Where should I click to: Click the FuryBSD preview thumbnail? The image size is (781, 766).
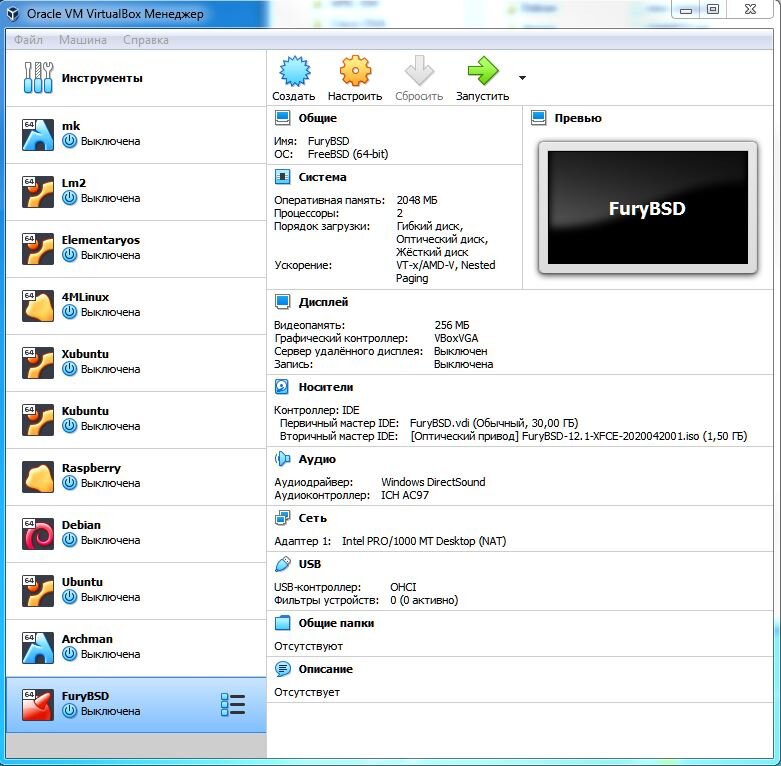click(x=648, y=207)
